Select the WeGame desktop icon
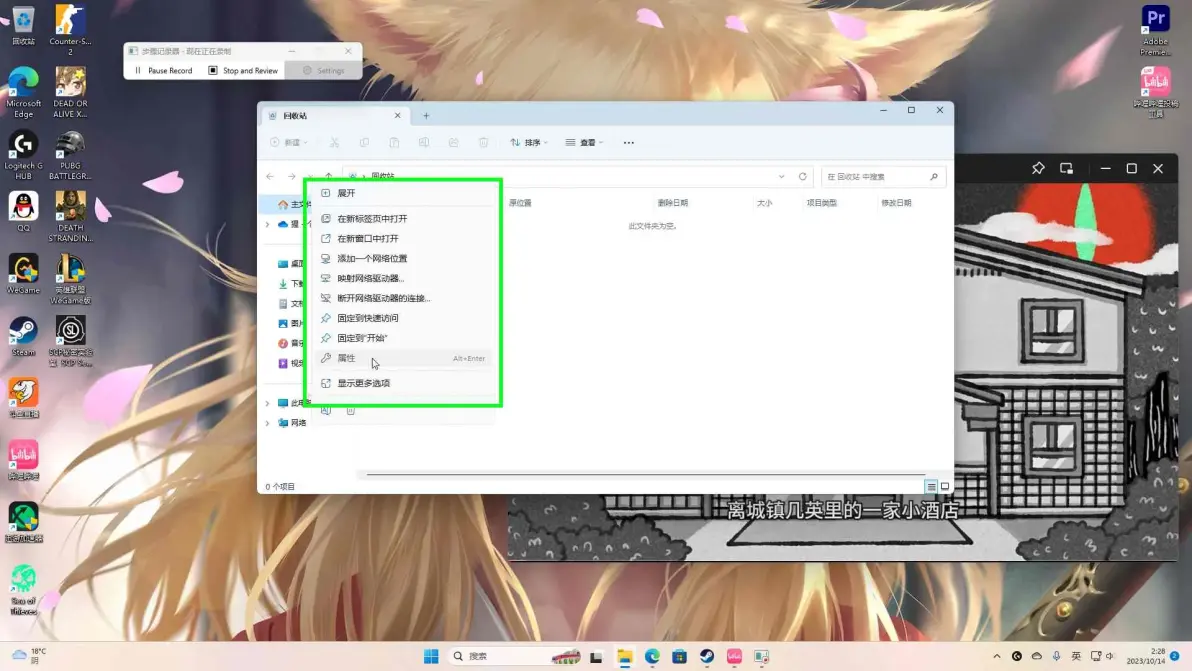Screen dimensions: 1192x671 coord(24,274)
